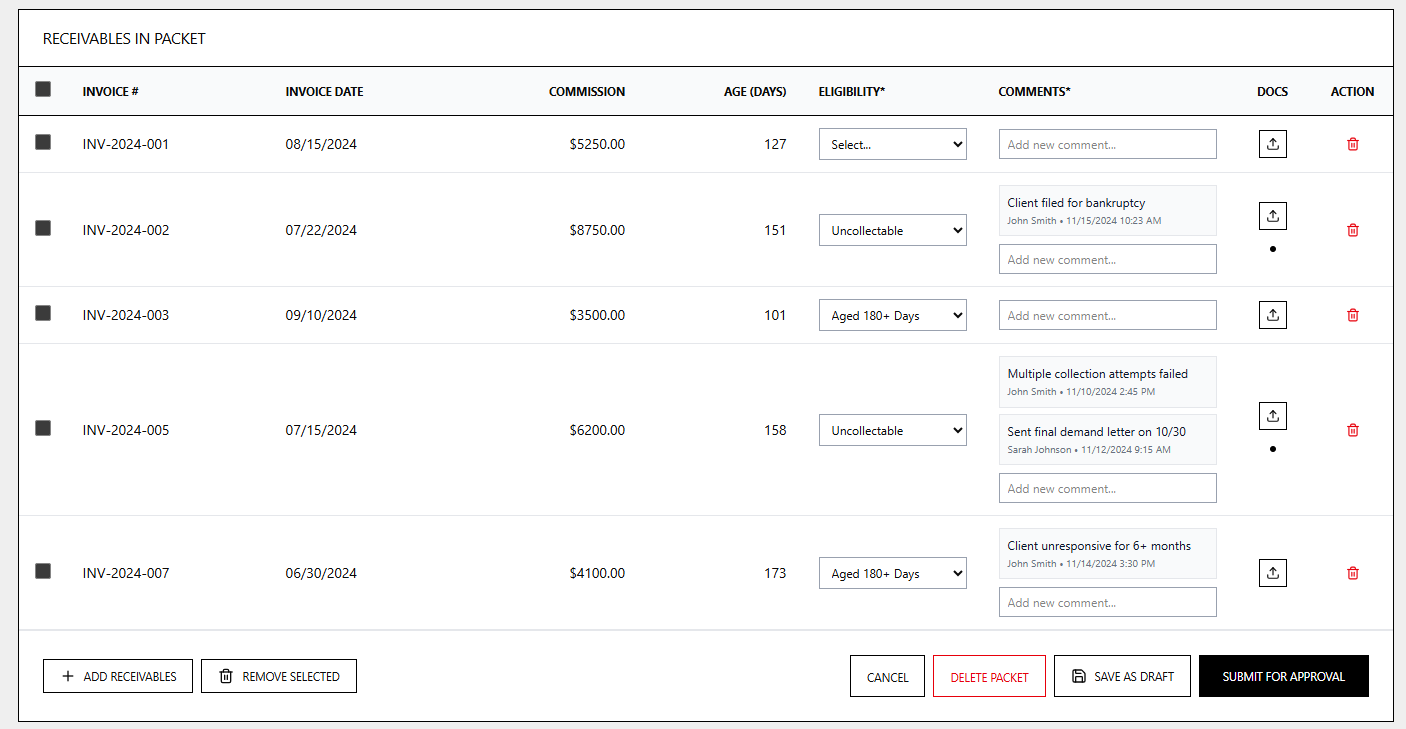Image resolution: width=1406 pixels, height=729 pixels.
Task: Open the Eligibility dropdown for INV-2024-001
Action: [892, 143]
